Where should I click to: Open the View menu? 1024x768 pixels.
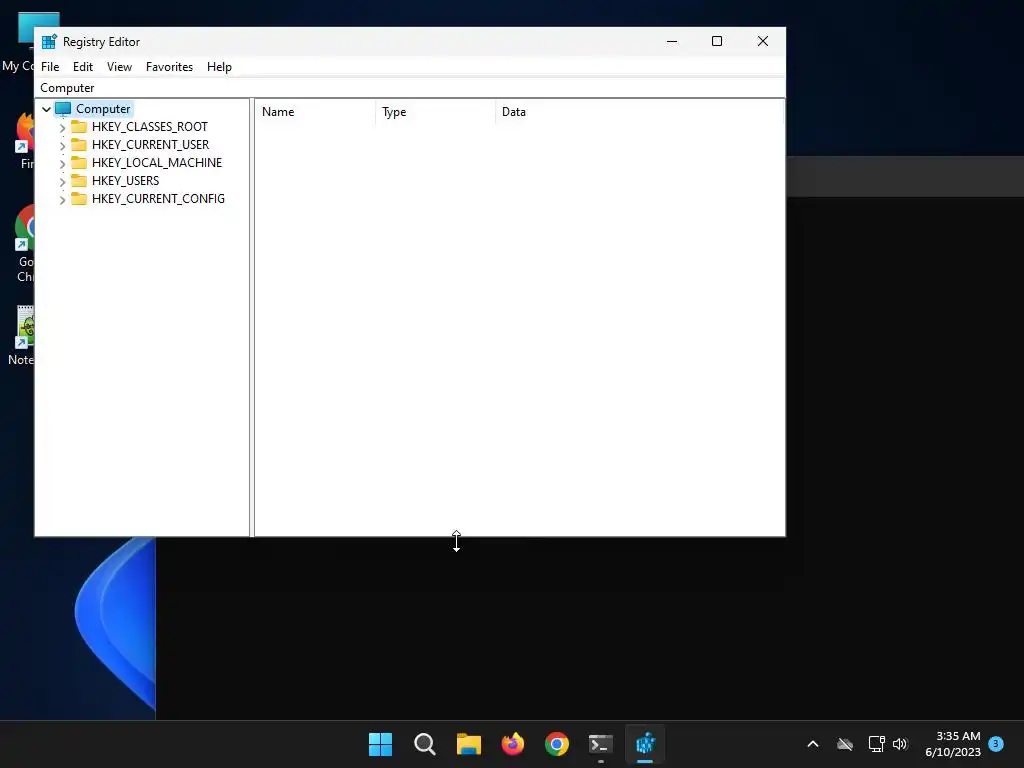[119, 67]
